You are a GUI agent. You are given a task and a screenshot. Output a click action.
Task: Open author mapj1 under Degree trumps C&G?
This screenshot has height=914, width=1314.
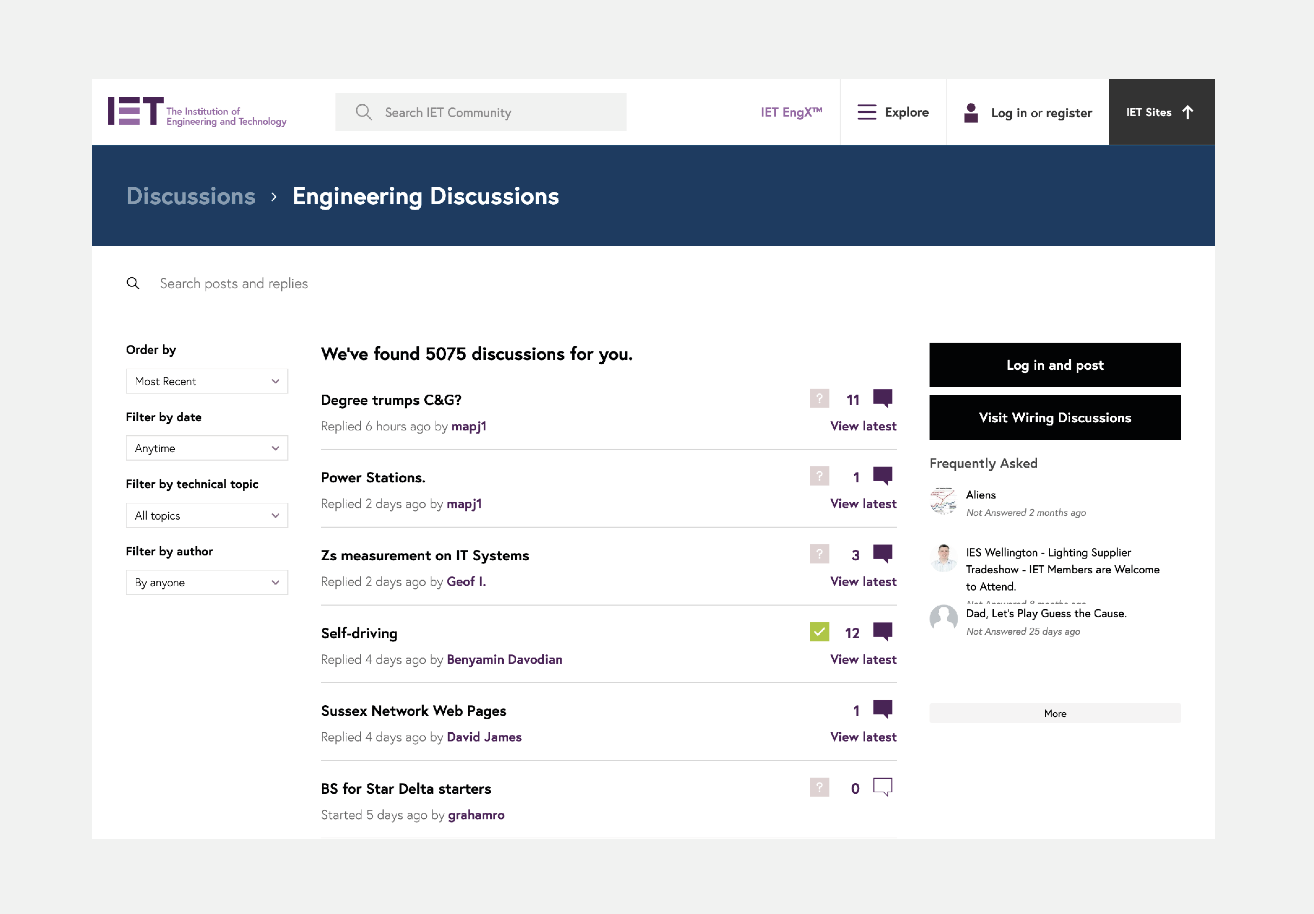[x=469, y=427]
